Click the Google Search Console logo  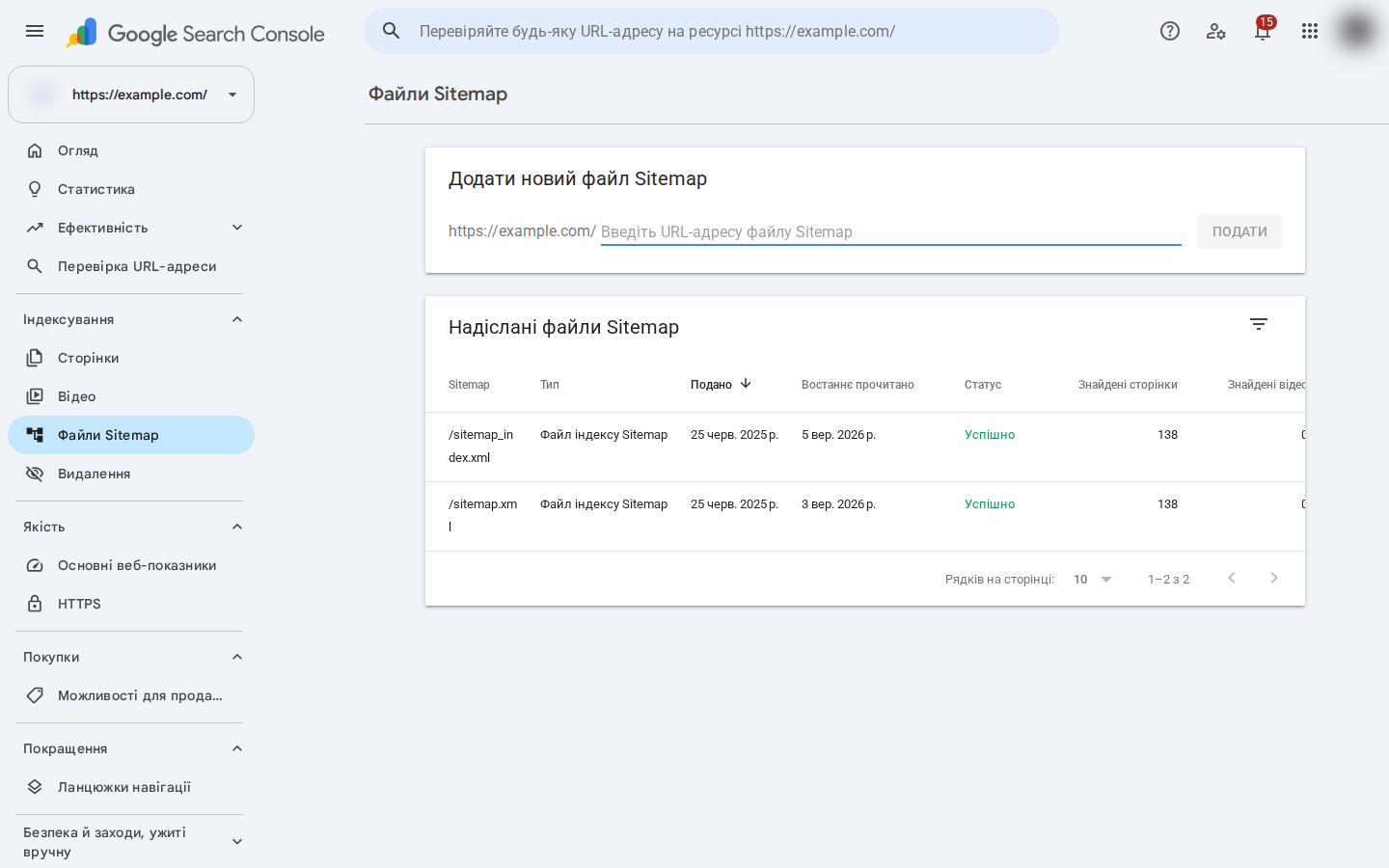coord(195,33)
